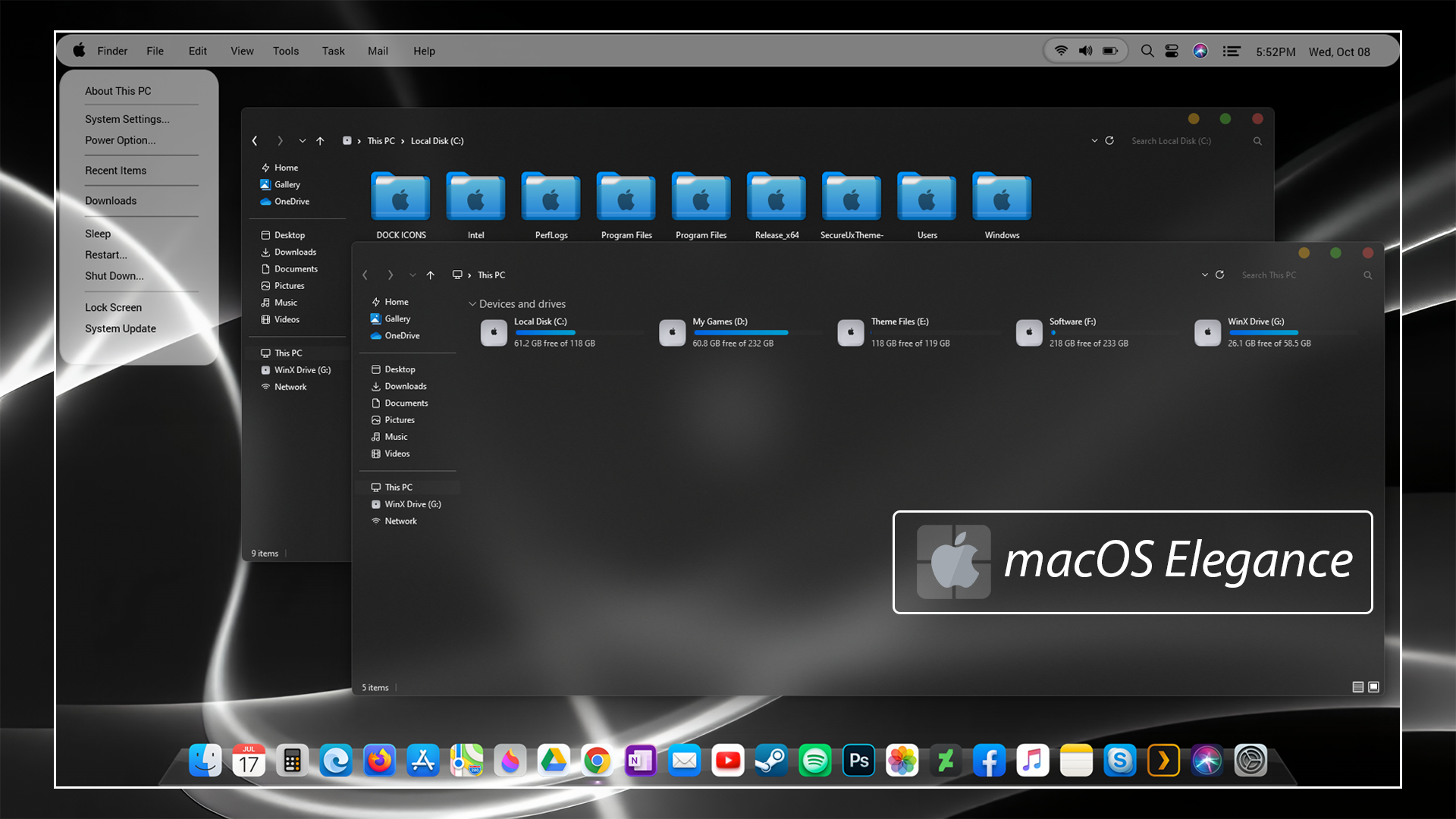
Task: Switch to large icons view
Action: pos(1373,687)
